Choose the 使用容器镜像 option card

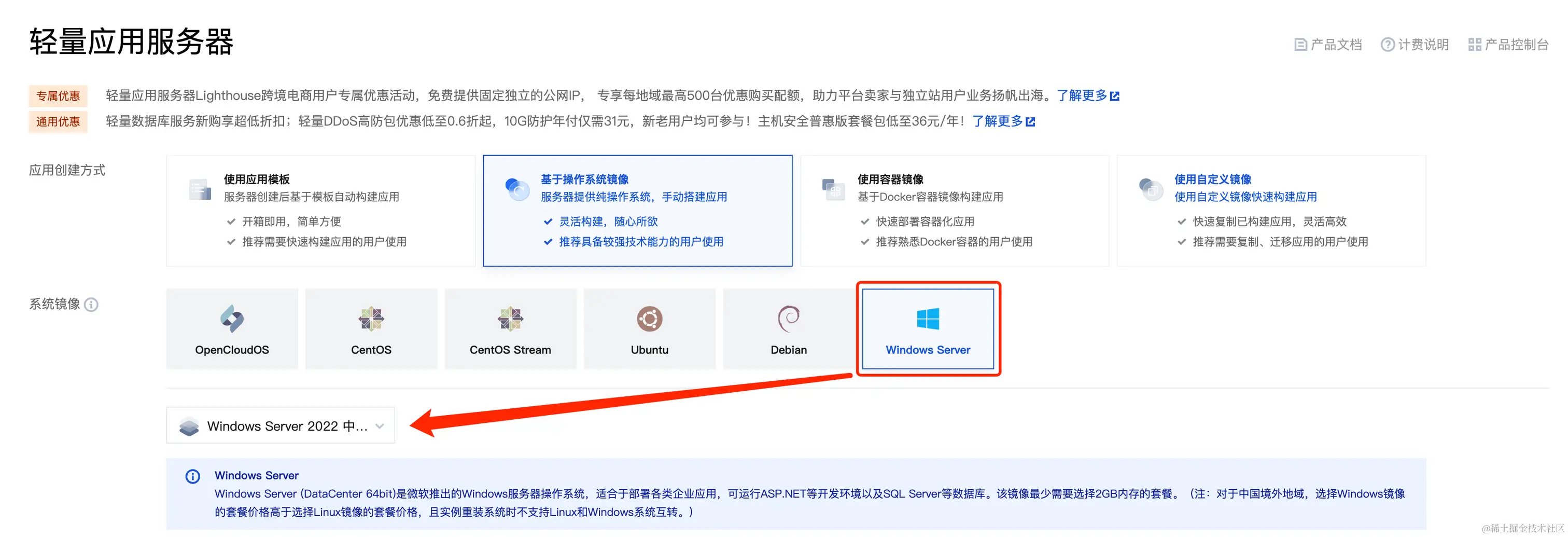tap(955, 211)
